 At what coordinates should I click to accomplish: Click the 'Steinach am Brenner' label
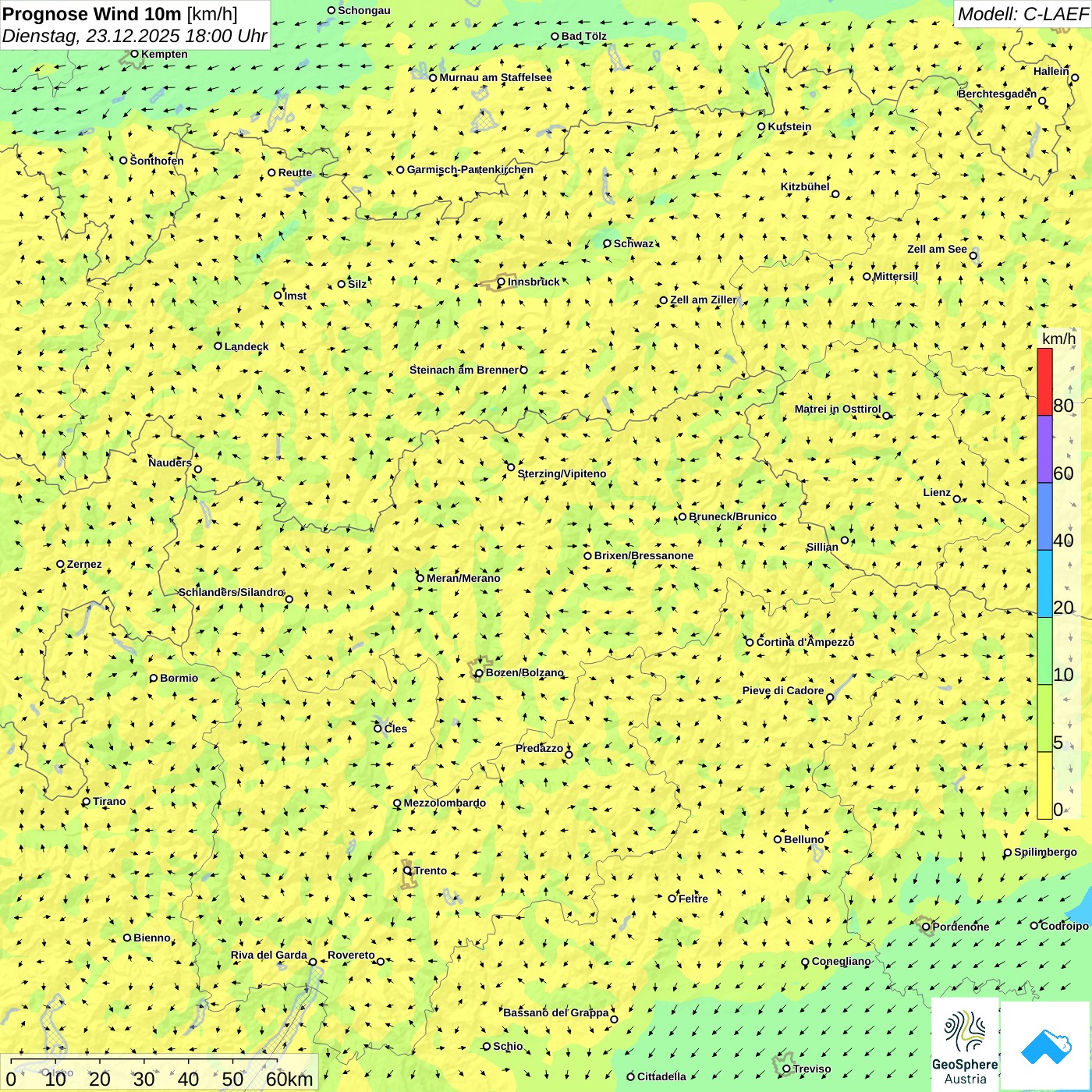463,370
